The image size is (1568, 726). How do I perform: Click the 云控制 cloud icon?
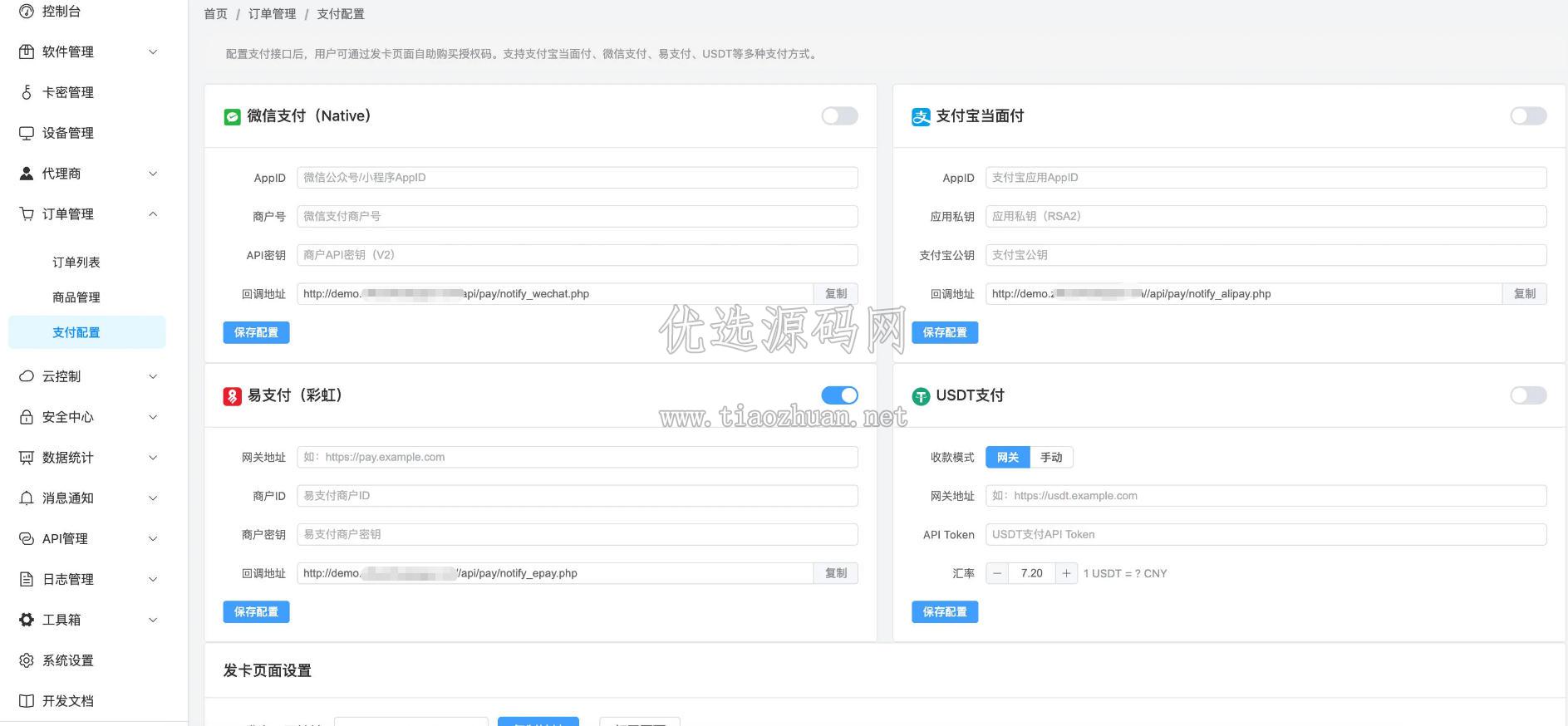(x=27, y=376)
